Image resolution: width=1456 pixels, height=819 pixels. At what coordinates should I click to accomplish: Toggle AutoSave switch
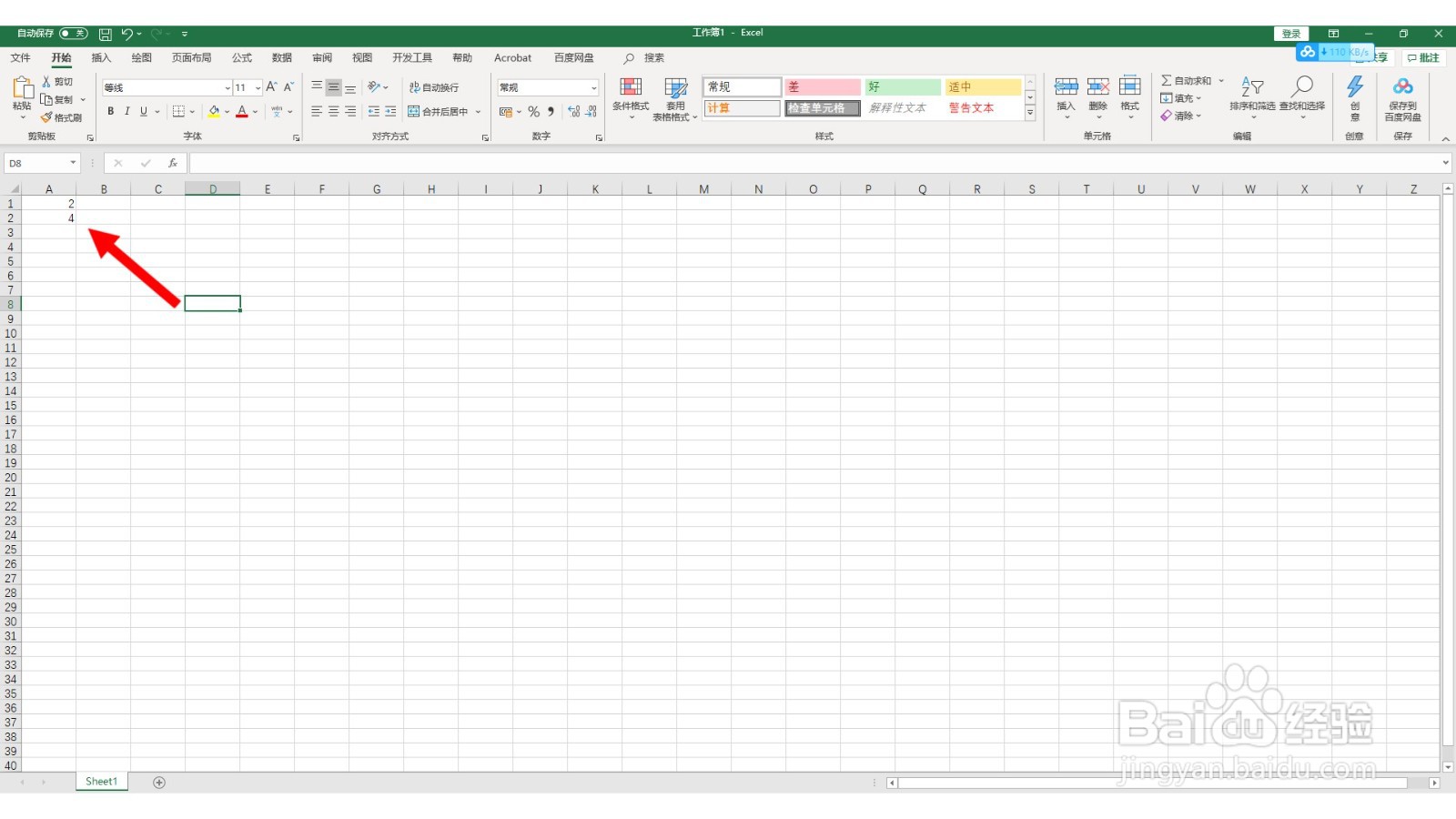tap(73, 34)
